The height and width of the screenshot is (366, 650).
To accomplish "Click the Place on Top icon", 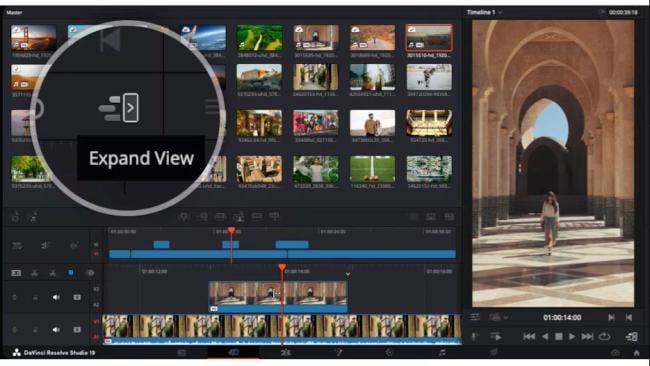I will tap(257, 216).
